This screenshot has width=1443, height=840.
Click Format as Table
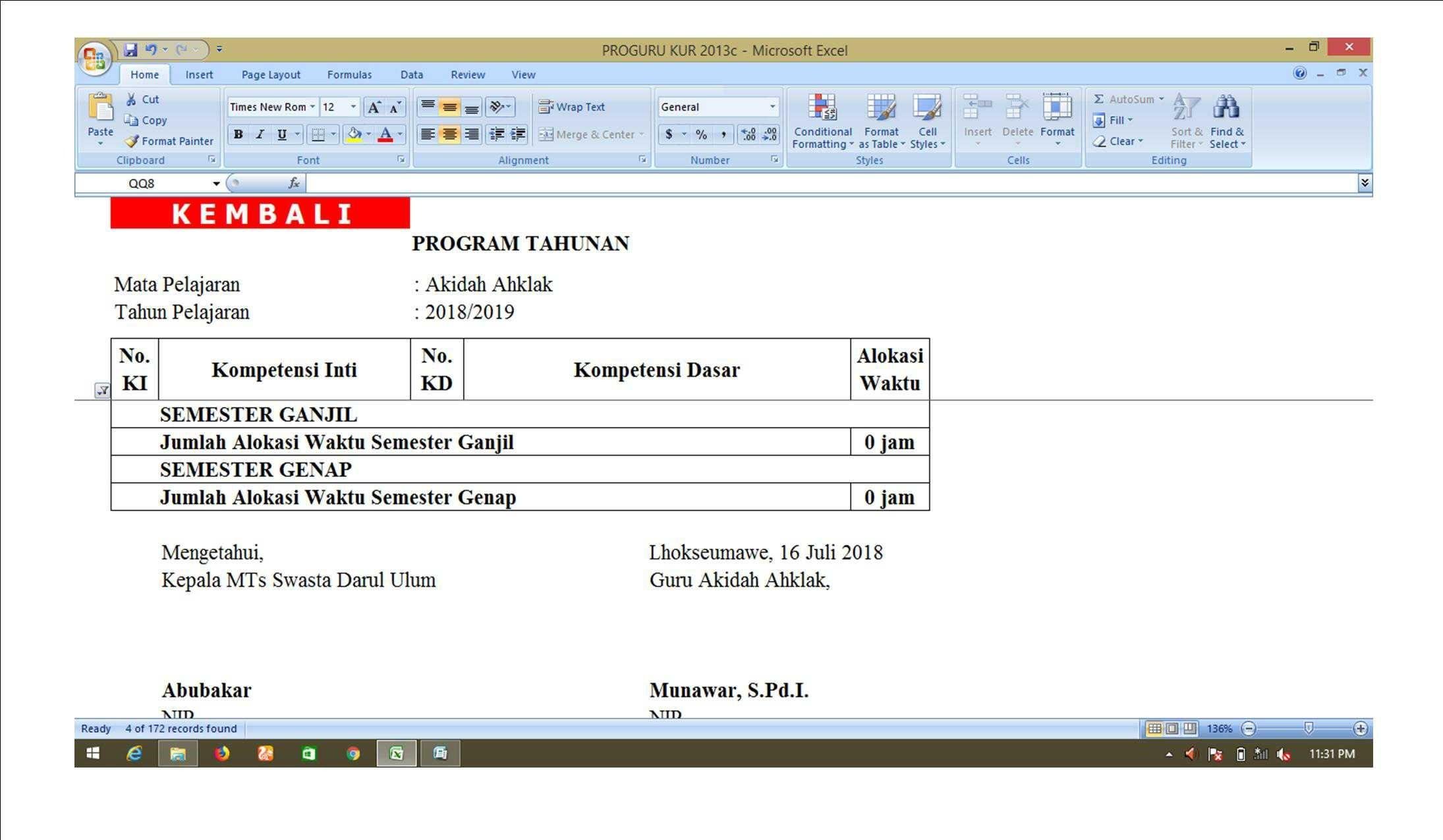(x=882, y=122)
